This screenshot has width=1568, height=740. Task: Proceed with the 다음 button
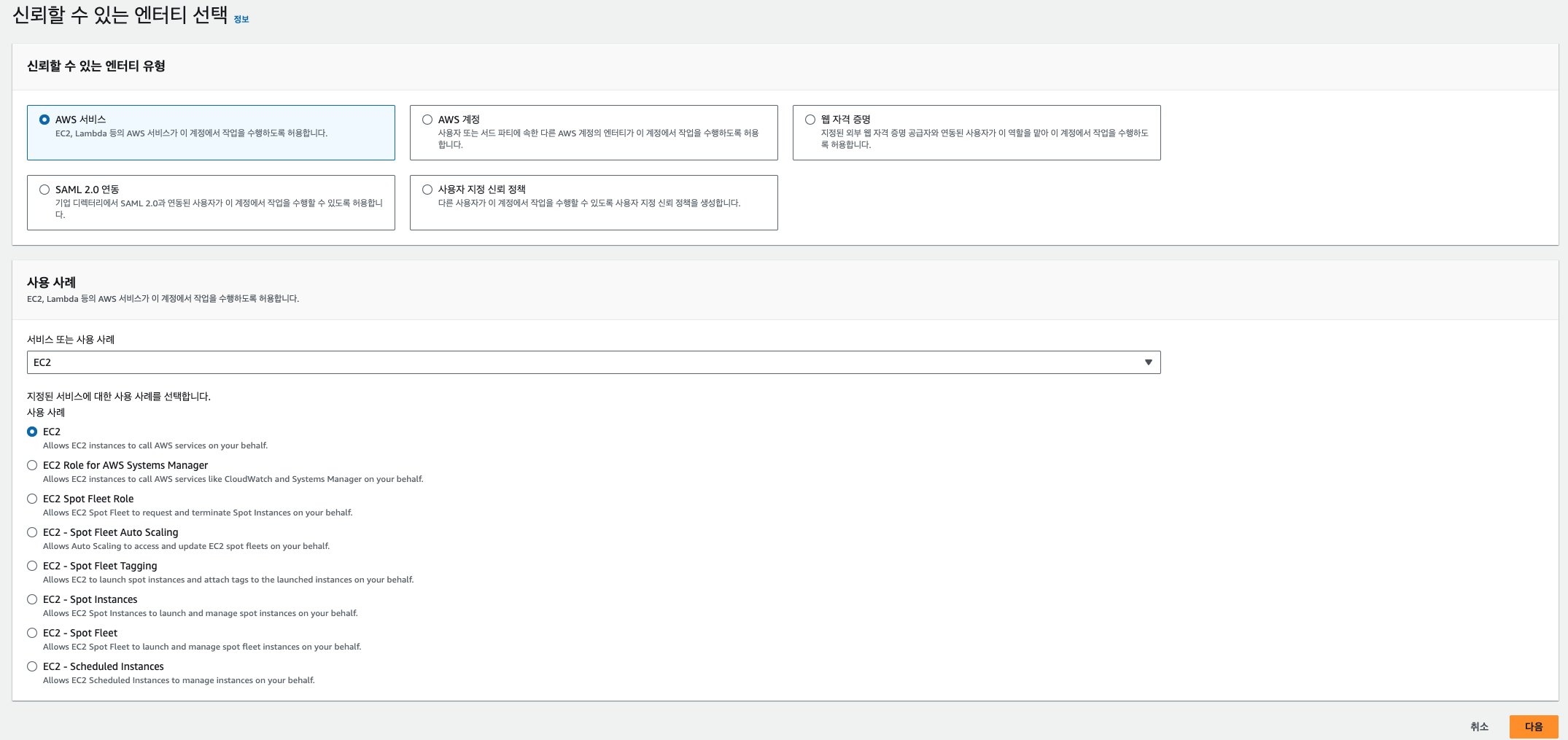click(1534, 727)
